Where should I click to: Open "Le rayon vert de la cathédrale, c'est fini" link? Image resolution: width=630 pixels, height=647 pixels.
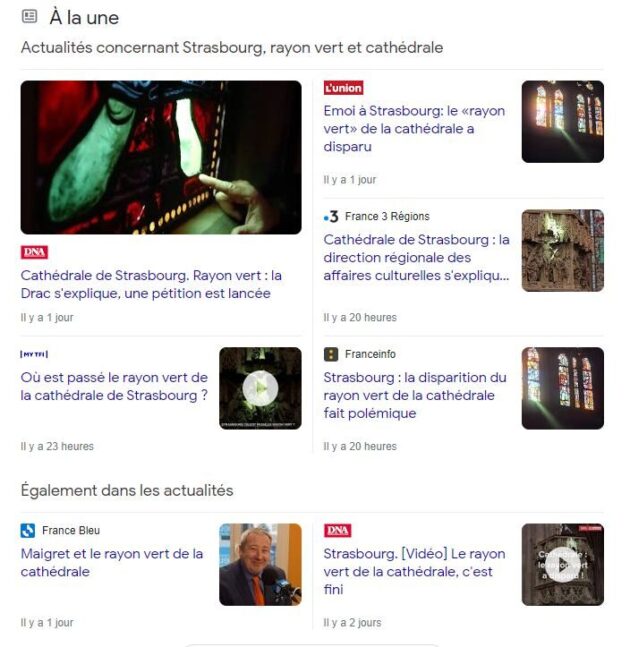coord(414,571)
